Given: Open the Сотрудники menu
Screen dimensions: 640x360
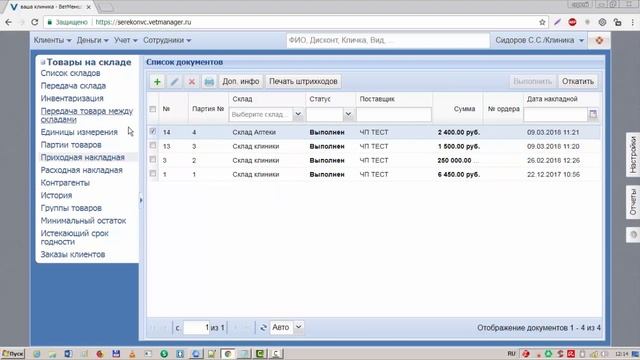Looking at the screenshot, I should click(167, 40).
